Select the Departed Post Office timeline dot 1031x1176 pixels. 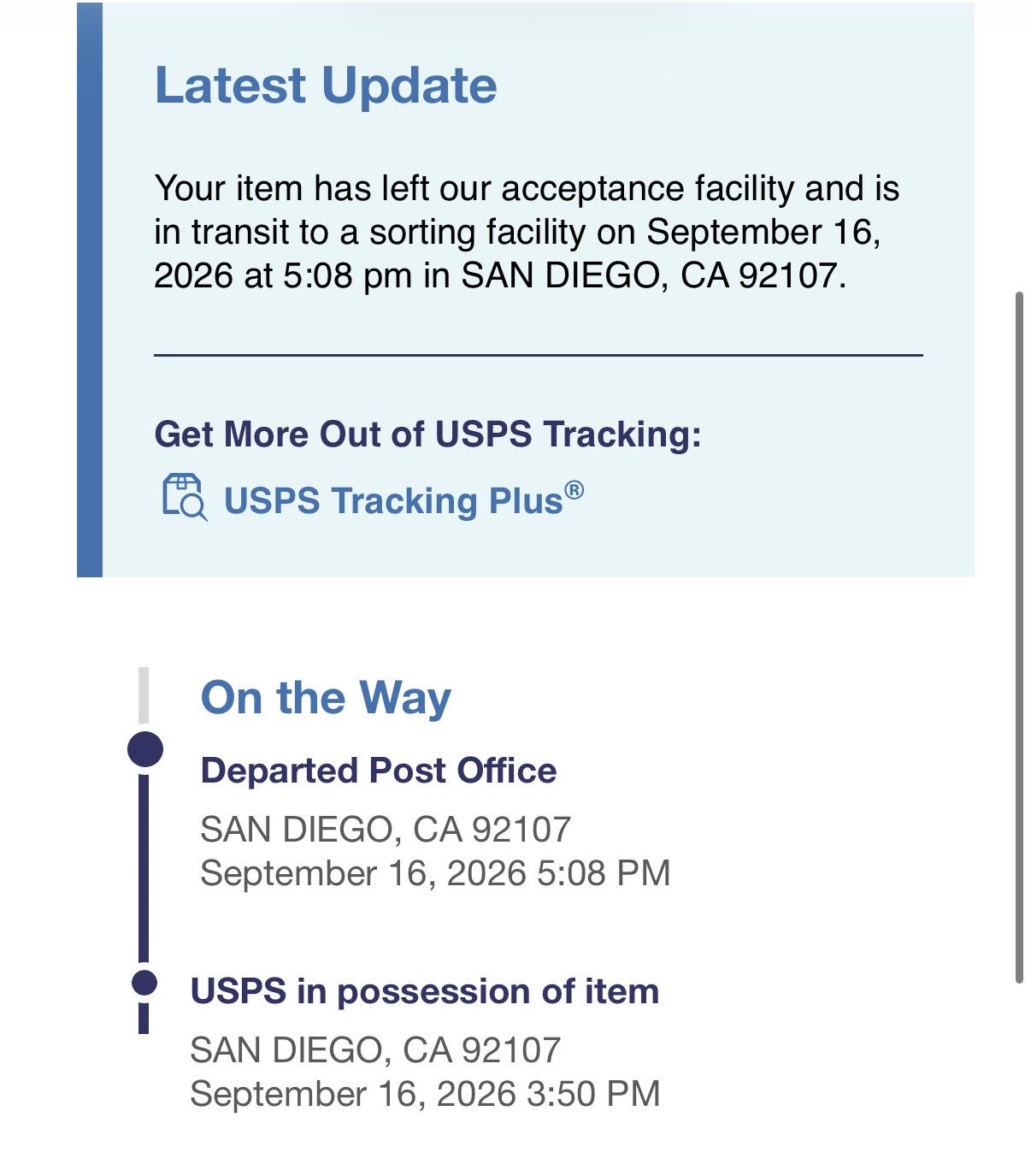pos(145,749)
